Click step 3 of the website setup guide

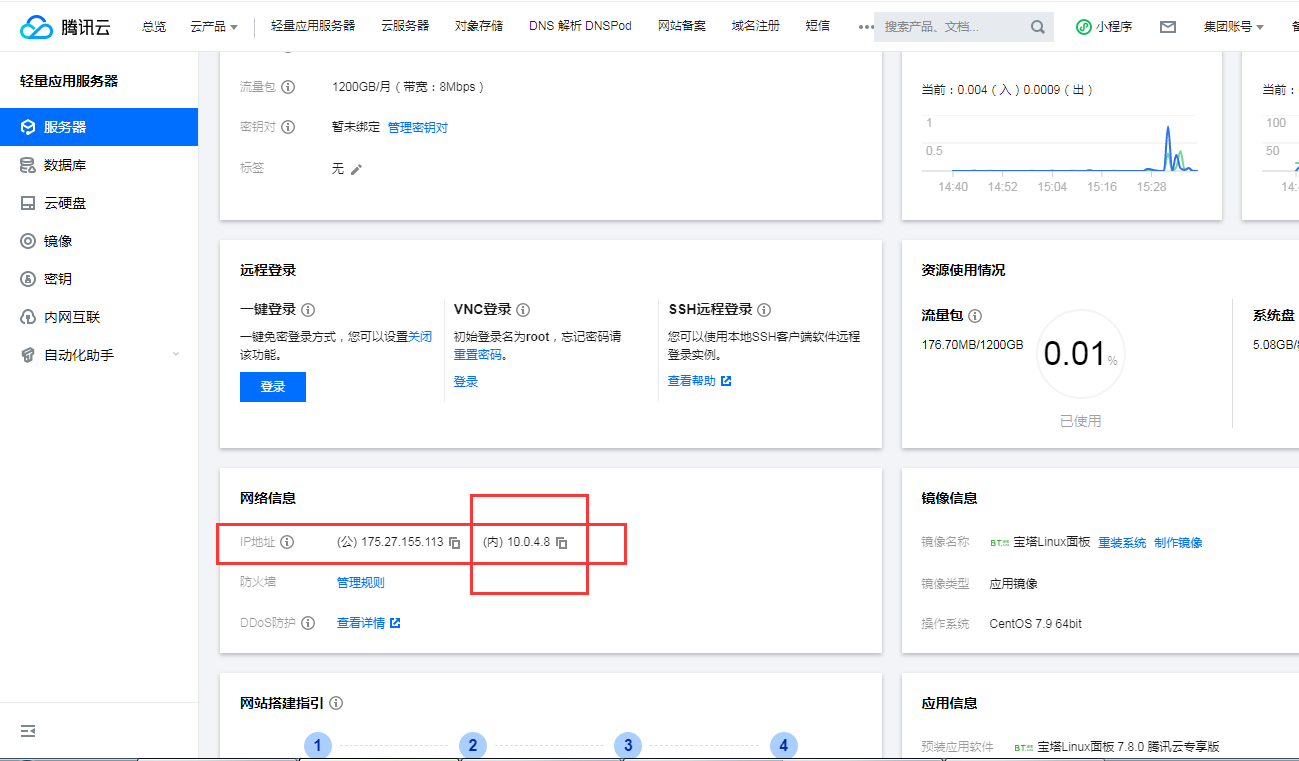628,745
